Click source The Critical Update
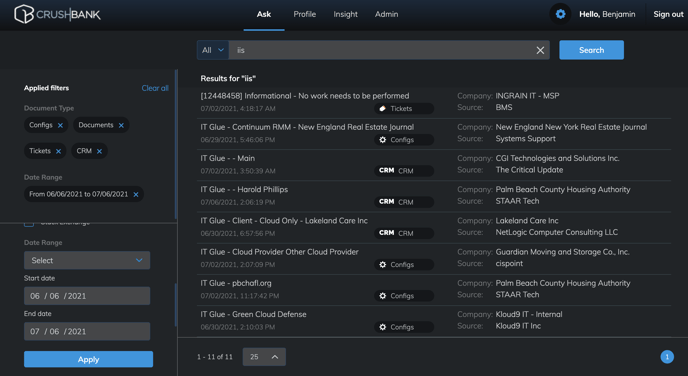The height and width of the screenshot is (376, 688). coord(529,170)
